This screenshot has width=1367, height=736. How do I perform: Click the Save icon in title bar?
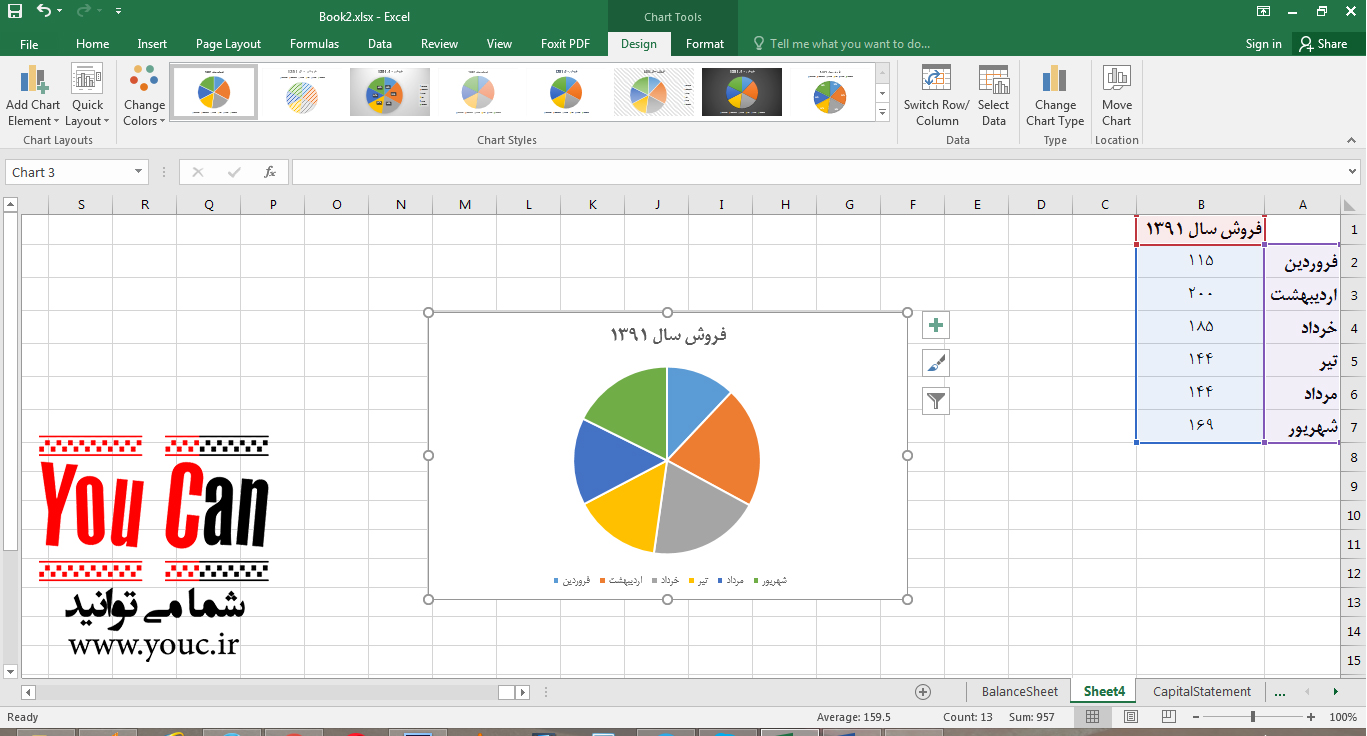tap(15, 12)
